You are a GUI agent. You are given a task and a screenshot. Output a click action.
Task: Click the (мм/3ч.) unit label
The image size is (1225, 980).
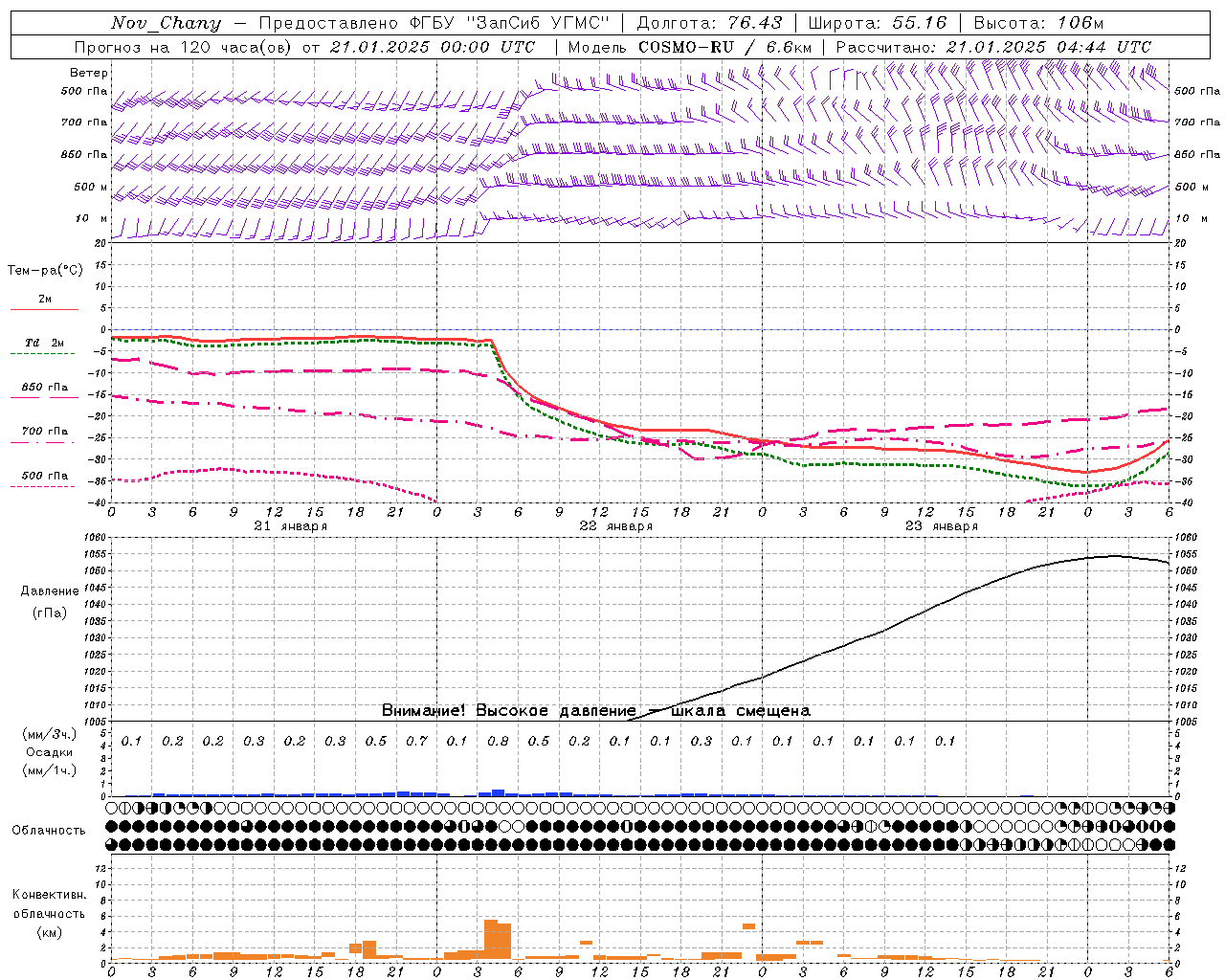(50, 734)
